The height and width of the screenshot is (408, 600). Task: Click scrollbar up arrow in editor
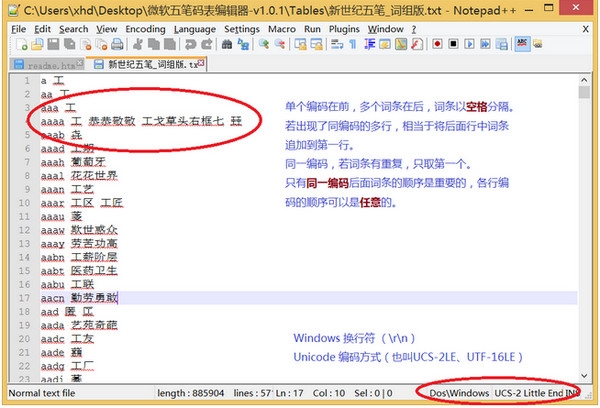coord(584,80)
